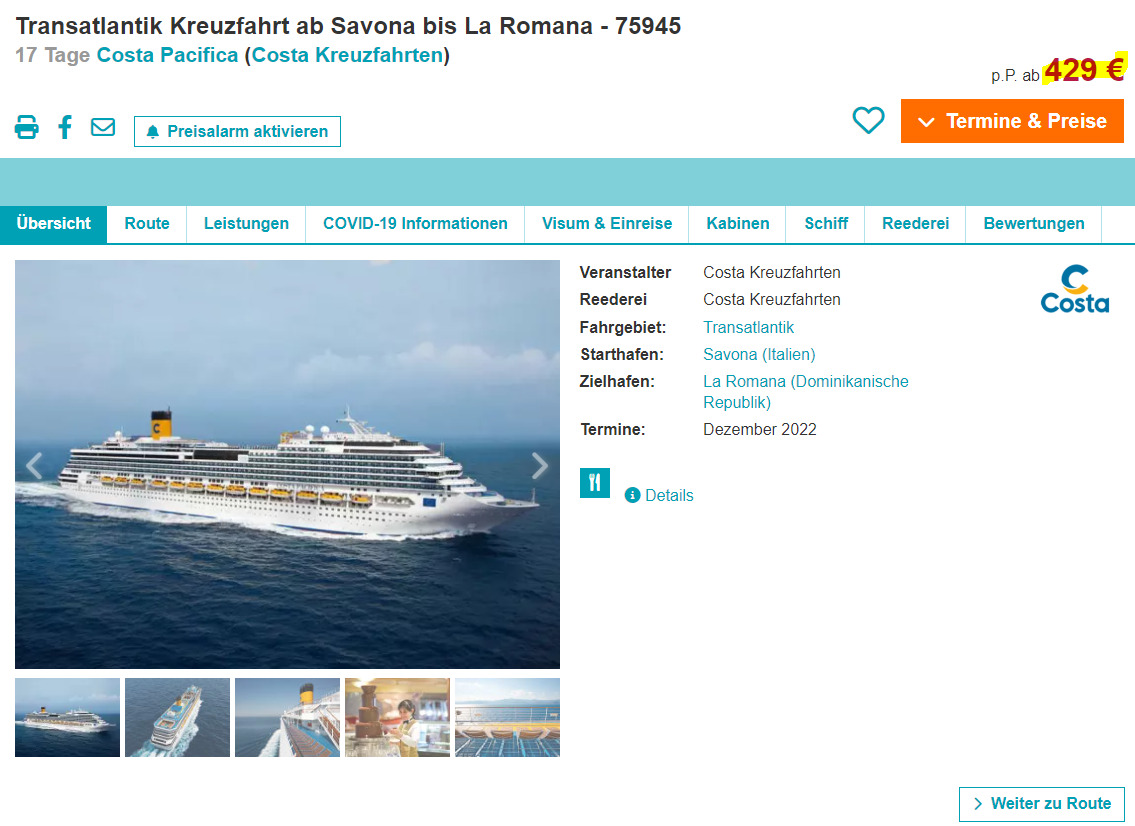Switch to the Route tab

tap(147, 224)
